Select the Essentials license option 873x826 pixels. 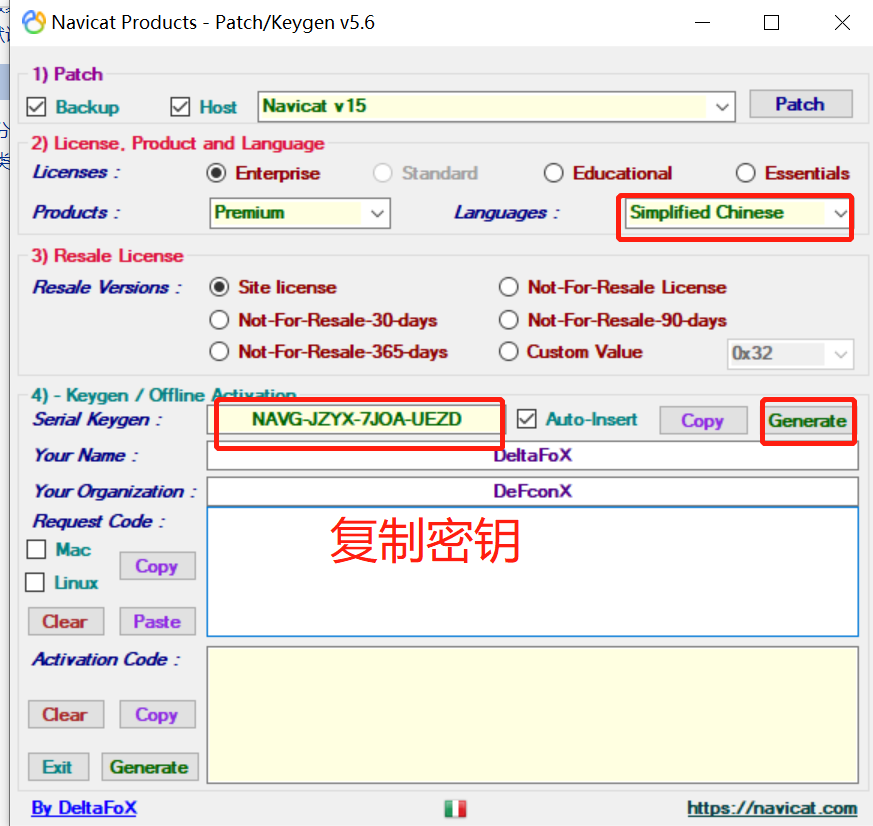pos(746,173)
